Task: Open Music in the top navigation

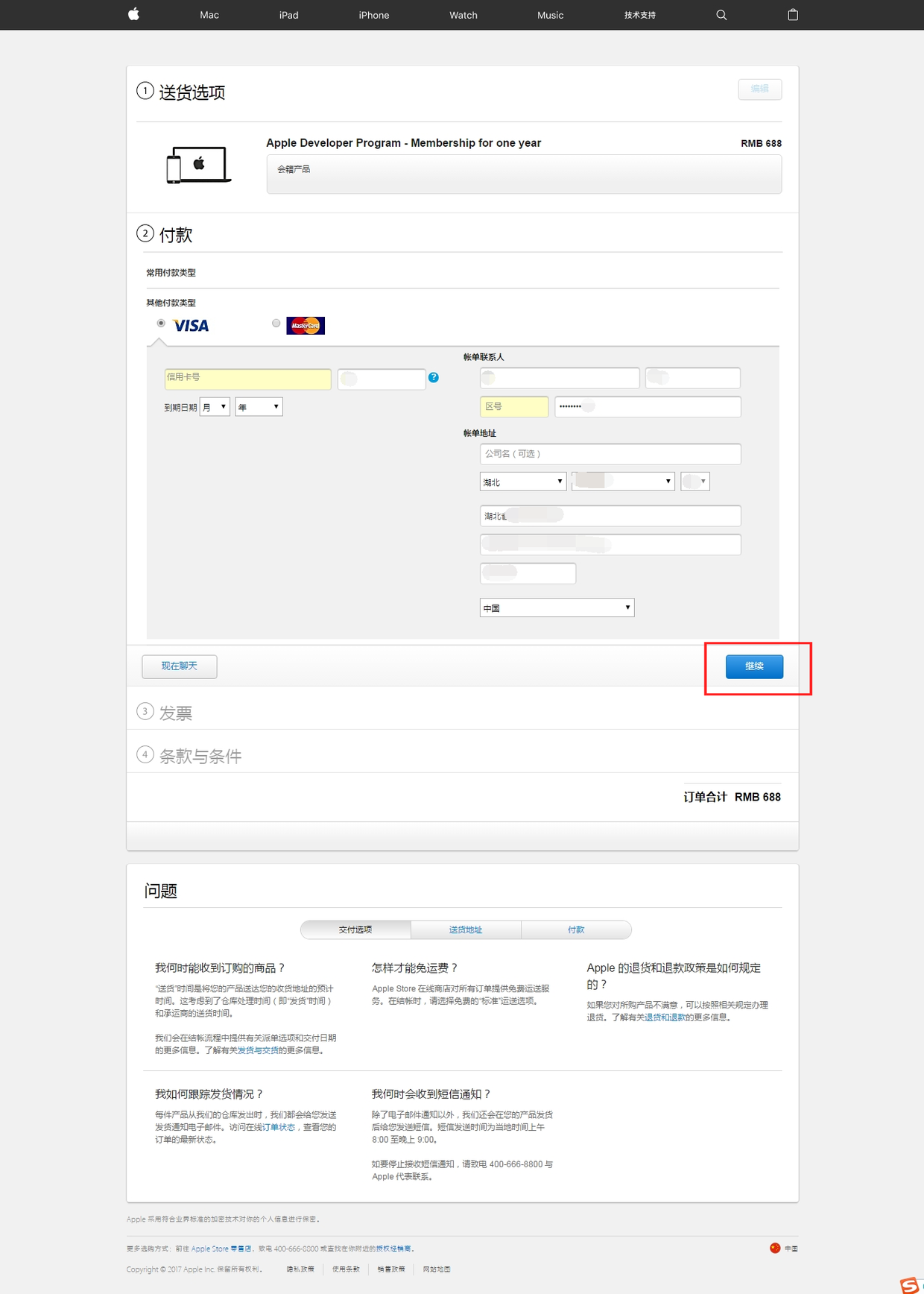Action: tap(551, 15)
